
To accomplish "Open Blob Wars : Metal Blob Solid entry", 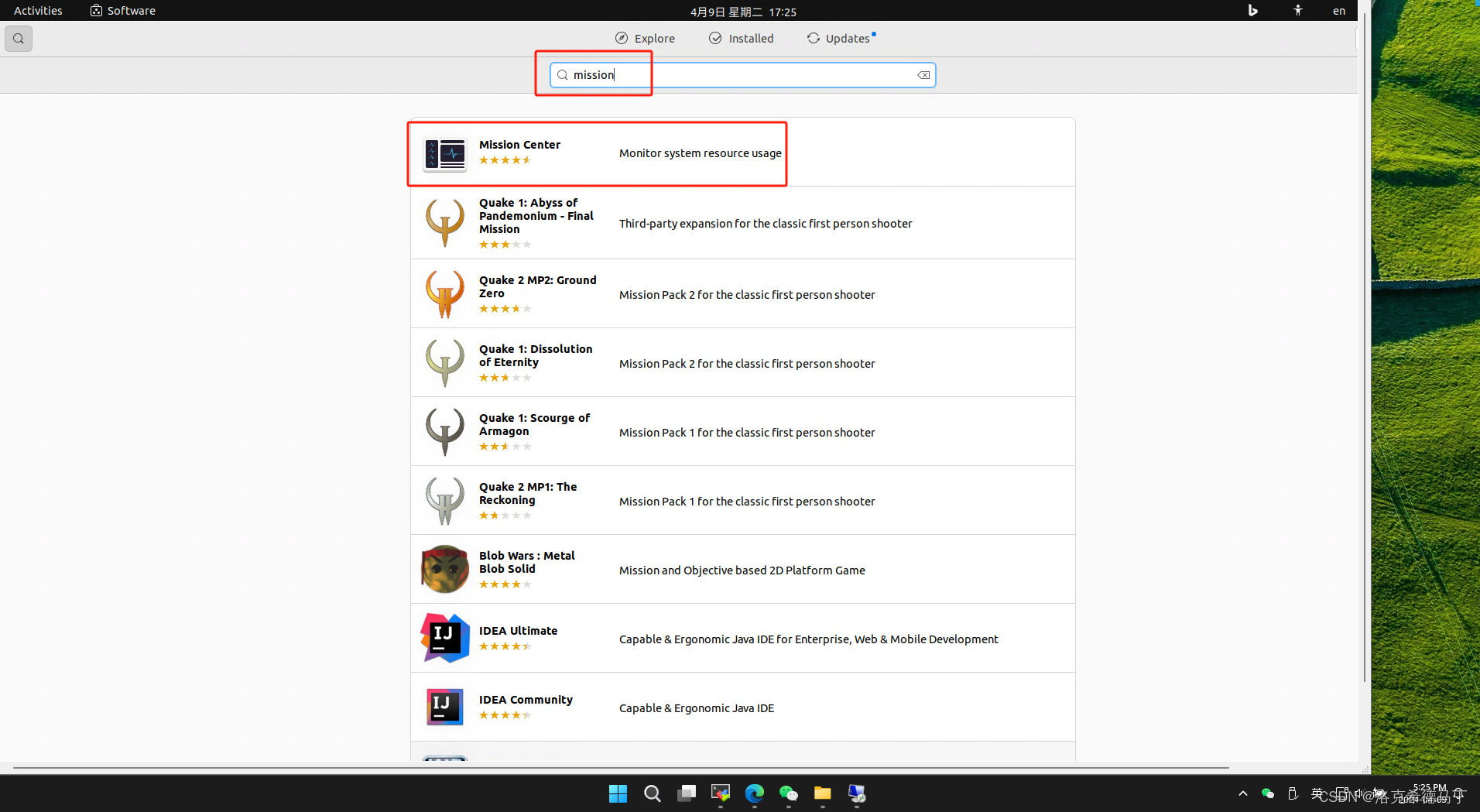I will tap(742, 569).
